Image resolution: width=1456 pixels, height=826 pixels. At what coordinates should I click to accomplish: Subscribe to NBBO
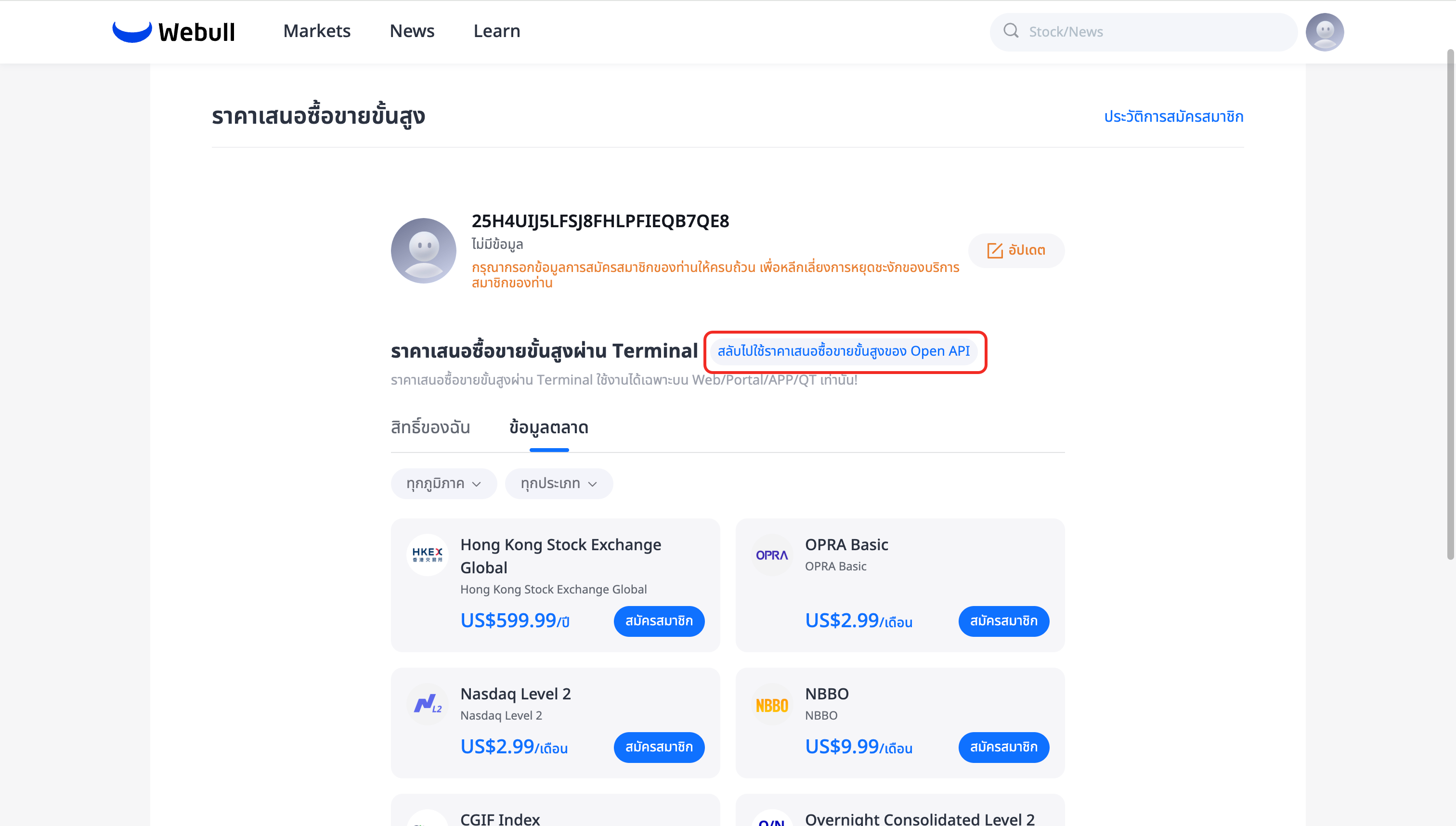pyautogui.click(x=1003, y=748)
